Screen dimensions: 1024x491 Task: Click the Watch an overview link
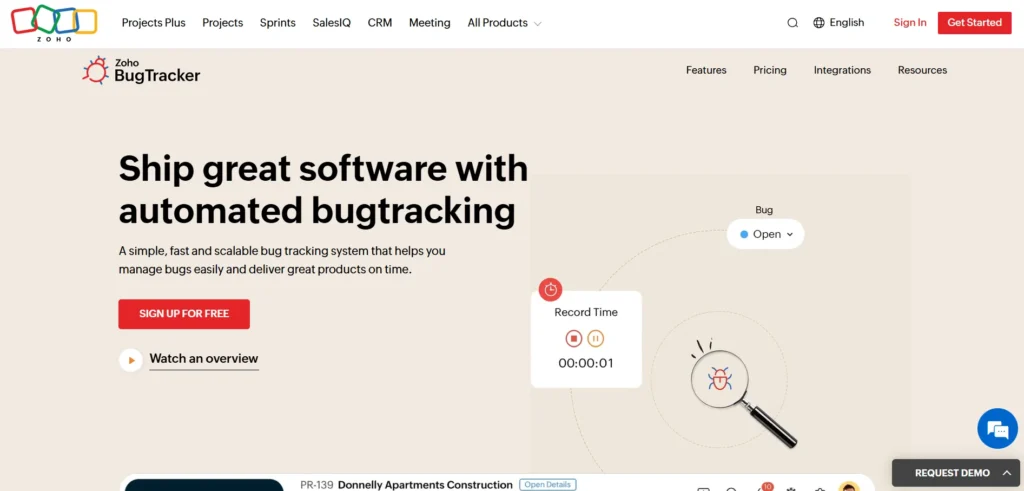click(204, 358)
